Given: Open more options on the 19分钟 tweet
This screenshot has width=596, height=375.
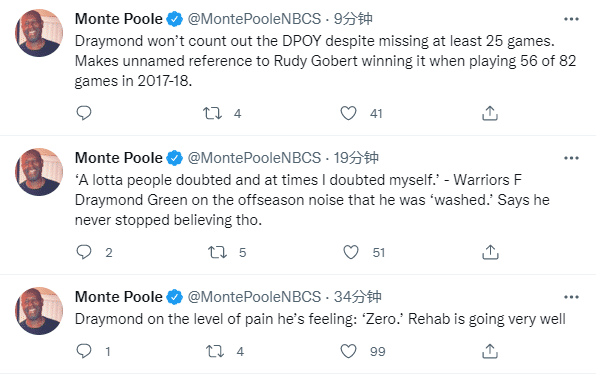Looking at the screenshot, I should click(x=571, y=158).
